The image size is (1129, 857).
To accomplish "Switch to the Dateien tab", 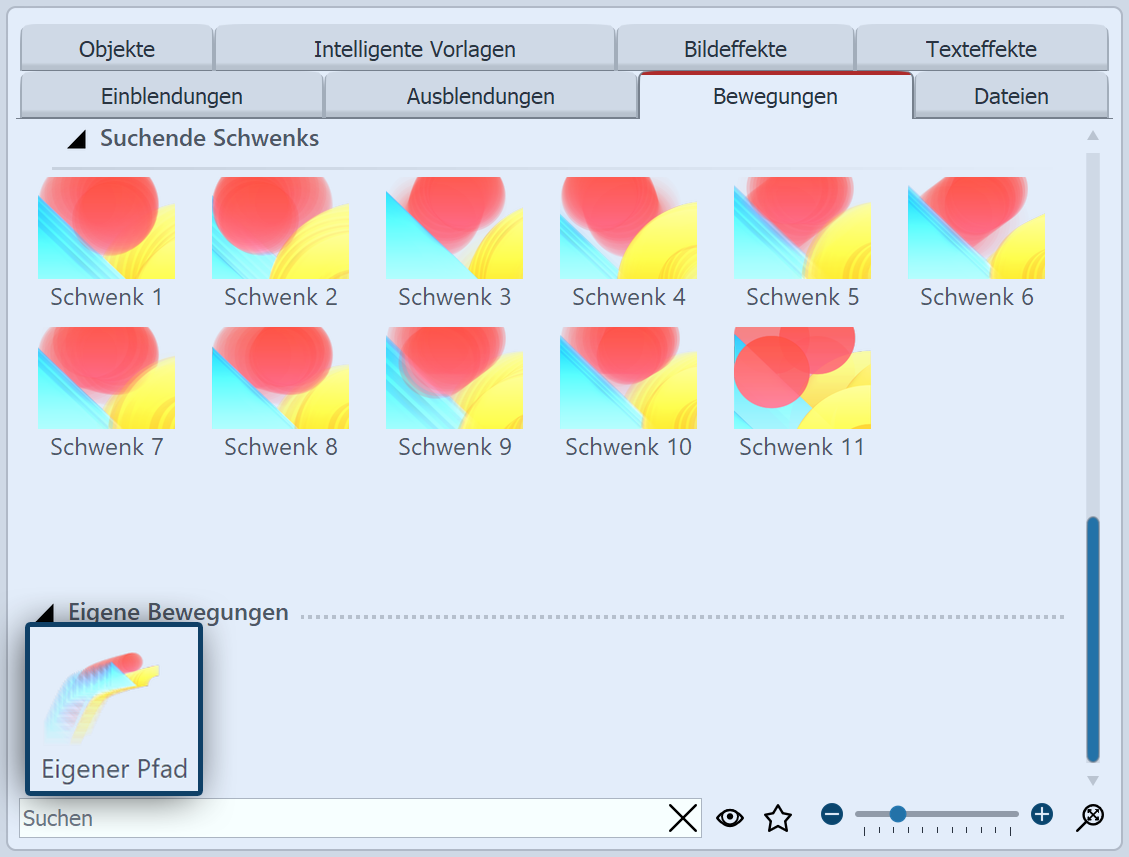I will tap(1011, 96).
